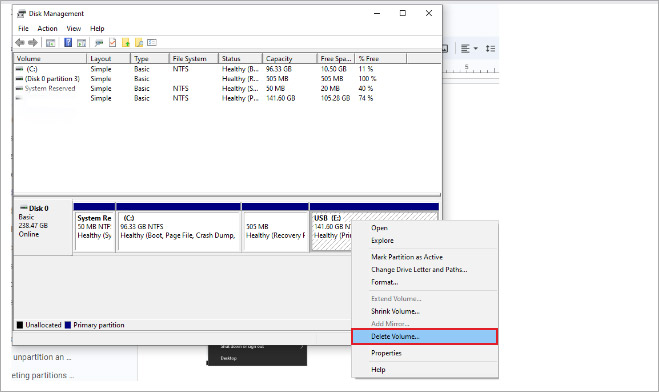Click the key-shaped toolbar icon

[99, 42]
